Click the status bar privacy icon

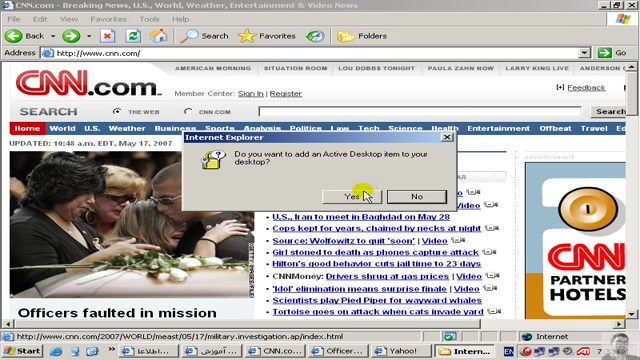tap(449, 337)
